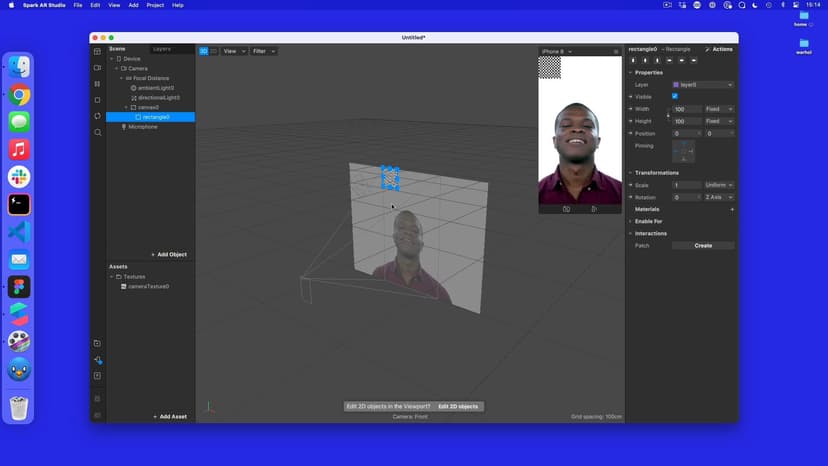Open Rotation Z Axis dropdown
Screen dimensions: 828x466
pos(719,198)
